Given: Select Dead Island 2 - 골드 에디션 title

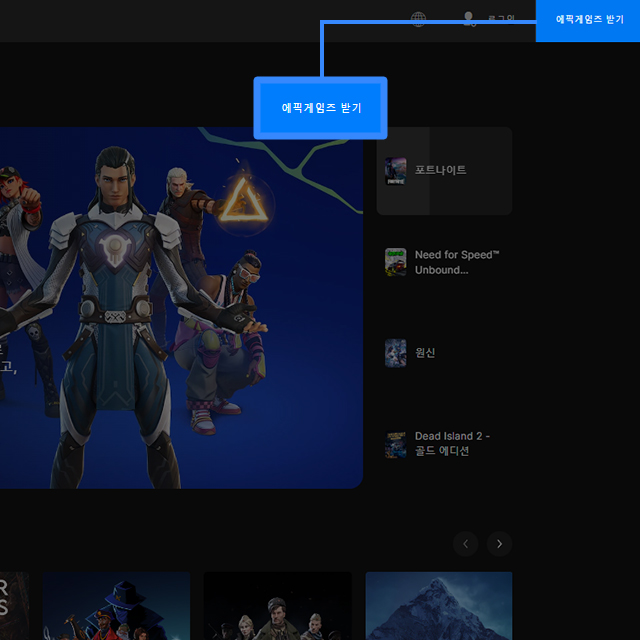Looking at the screenshot, I should click(452, 444).
